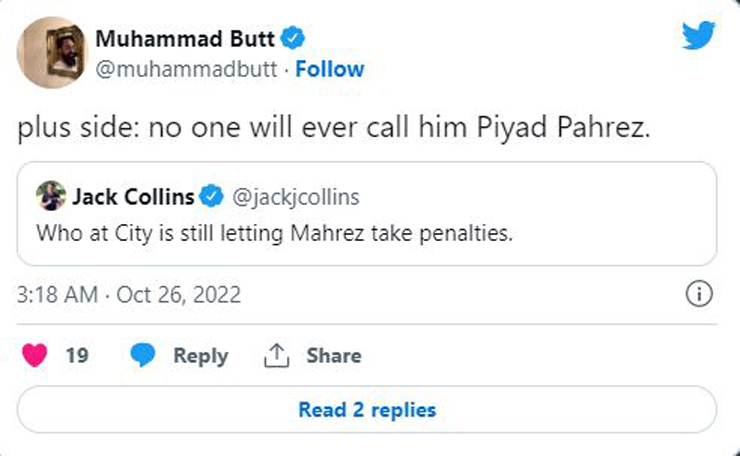Like the tweet with the heart icon
740x456 pixels.
35,355
